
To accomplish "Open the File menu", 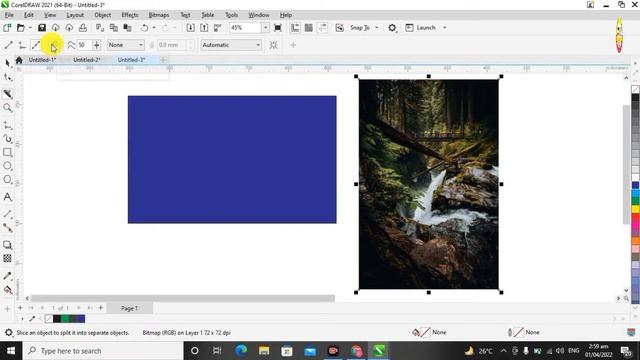I will (9, 15).
